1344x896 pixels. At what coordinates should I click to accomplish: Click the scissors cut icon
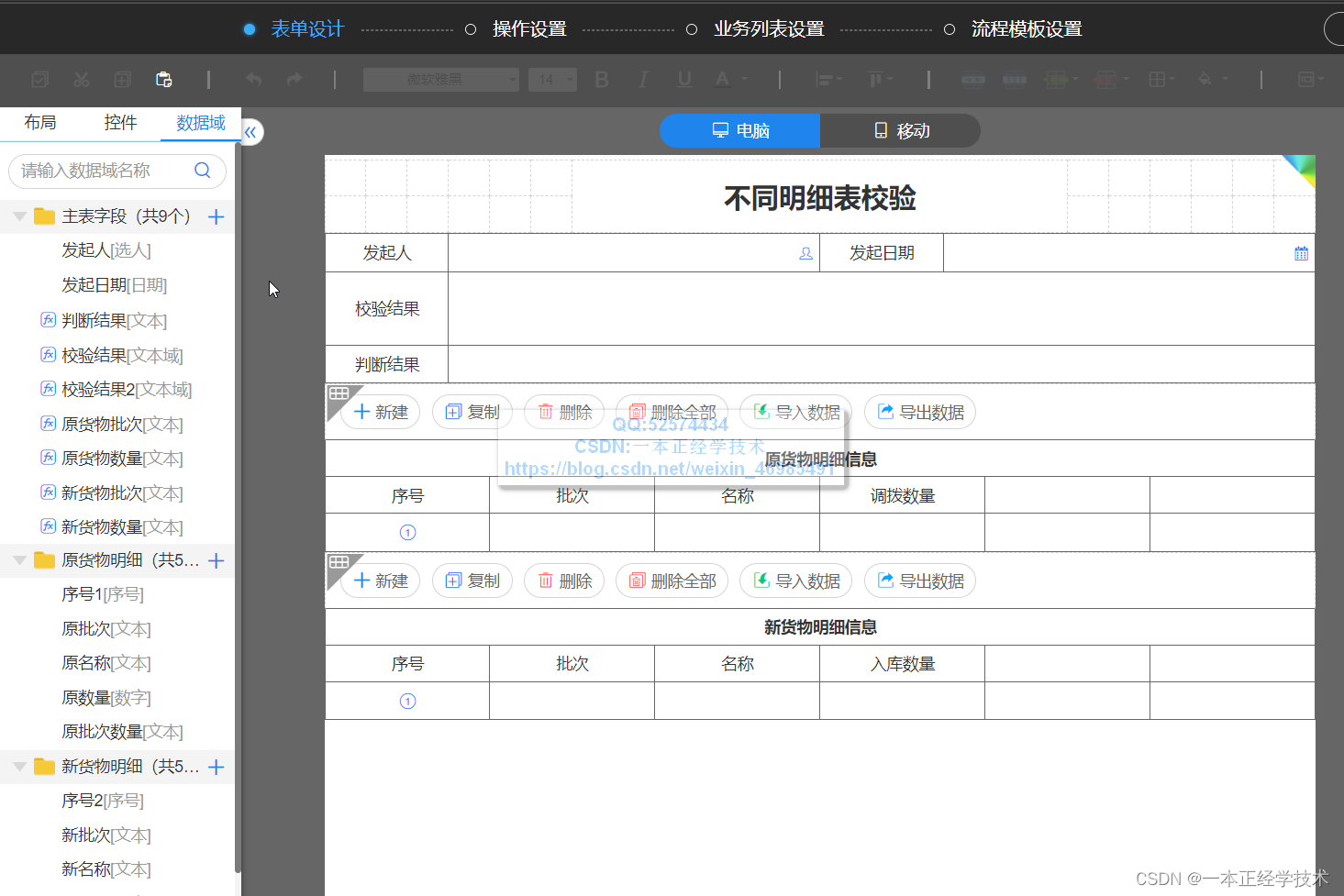82,80
